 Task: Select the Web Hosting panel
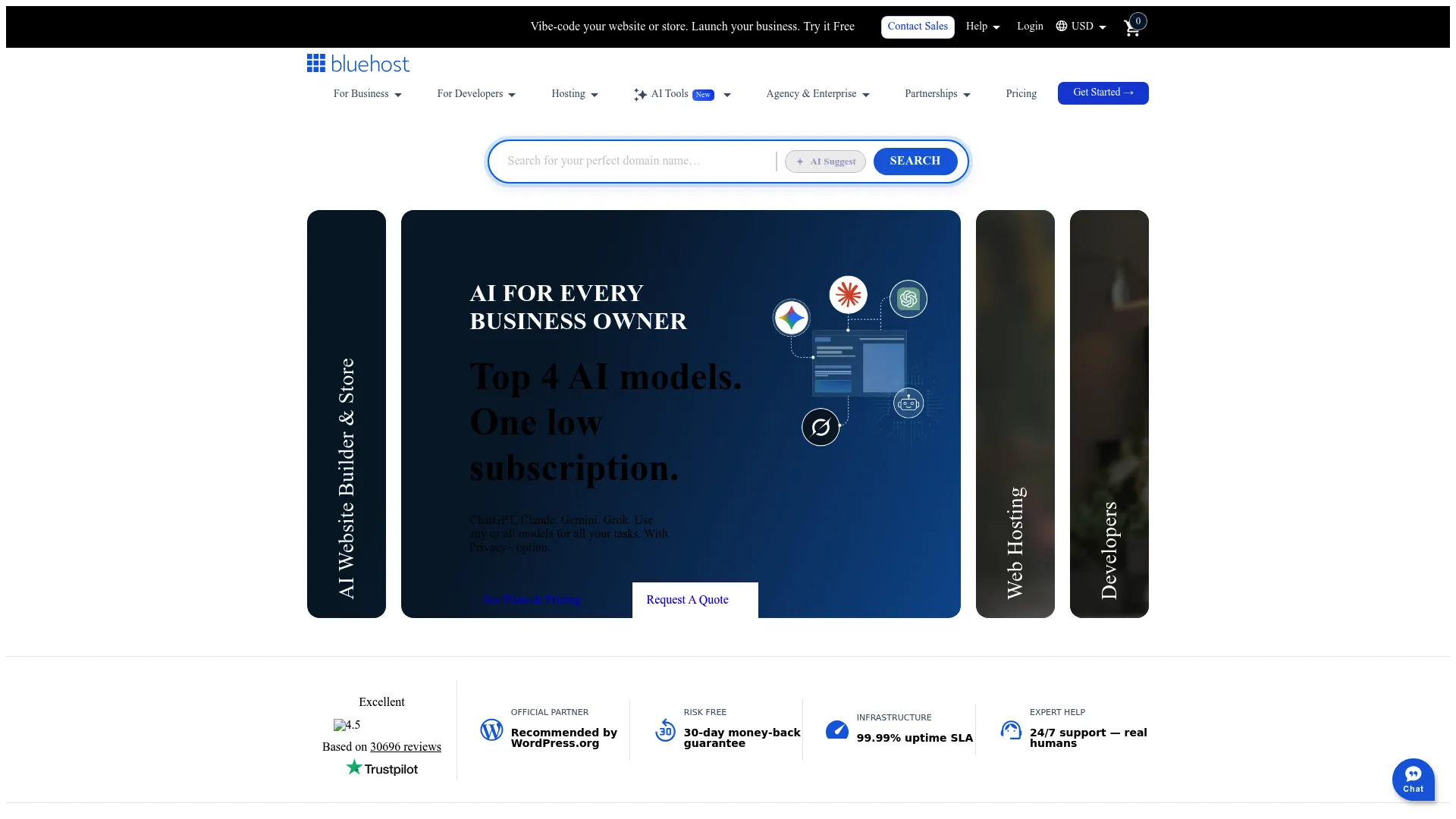coord(1015,414)
